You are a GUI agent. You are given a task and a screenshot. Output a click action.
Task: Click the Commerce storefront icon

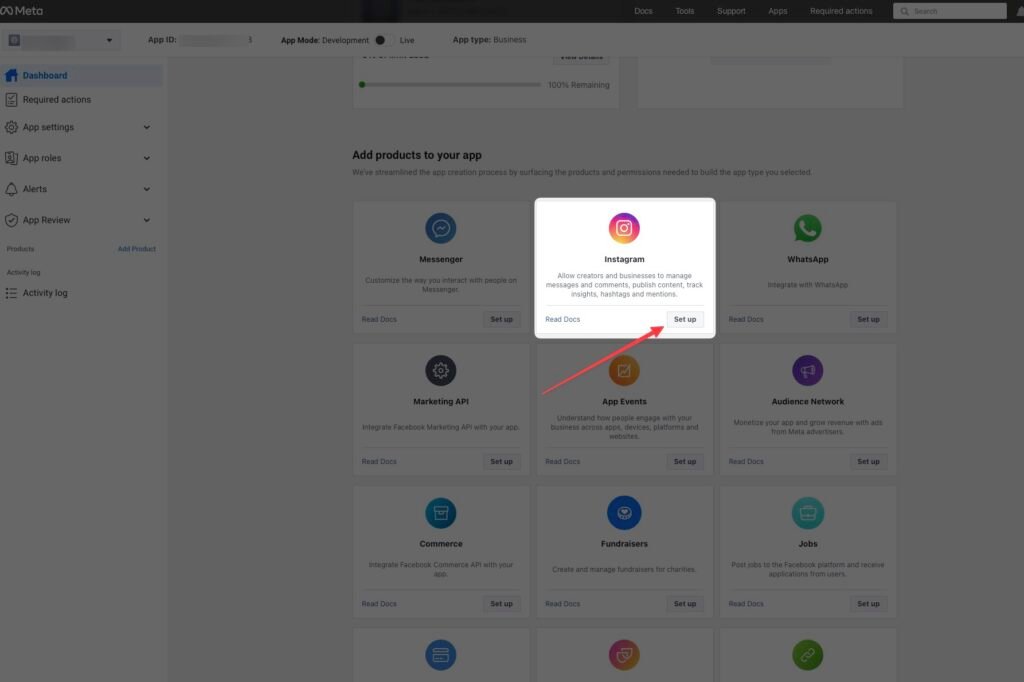click(x=441, y=513)
